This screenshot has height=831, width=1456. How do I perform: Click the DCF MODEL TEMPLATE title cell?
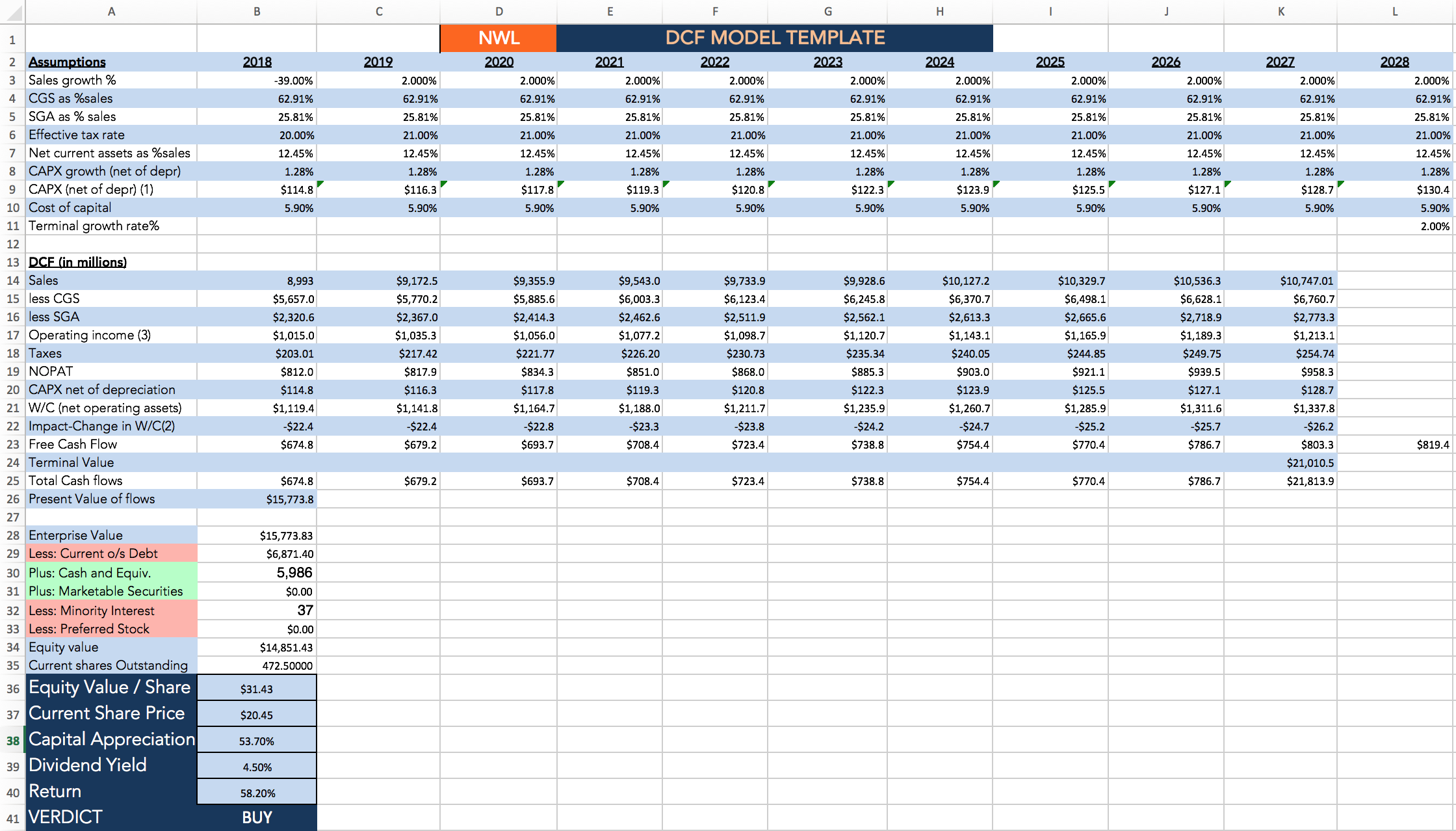point(775,38)
